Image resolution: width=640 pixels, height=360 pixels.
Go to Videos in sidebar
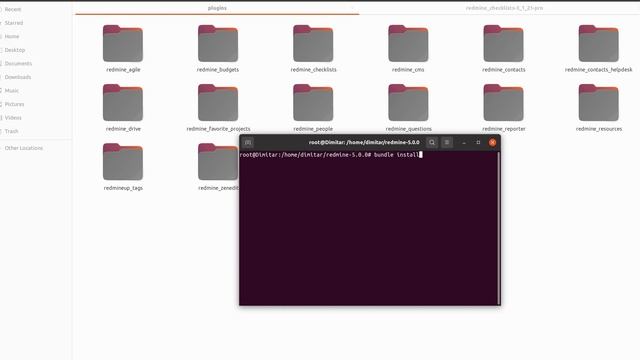[13, 118]
